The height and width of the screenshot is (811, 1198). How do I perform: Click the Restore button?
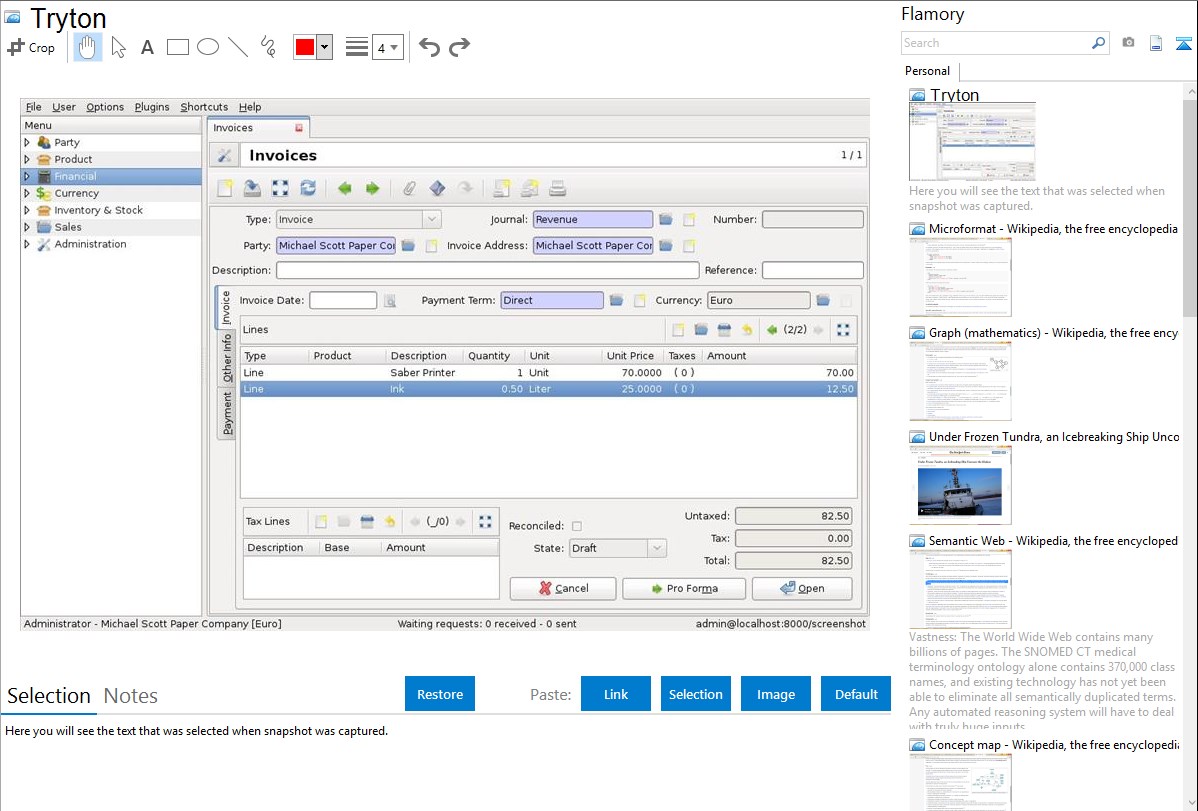coord(440,694)
